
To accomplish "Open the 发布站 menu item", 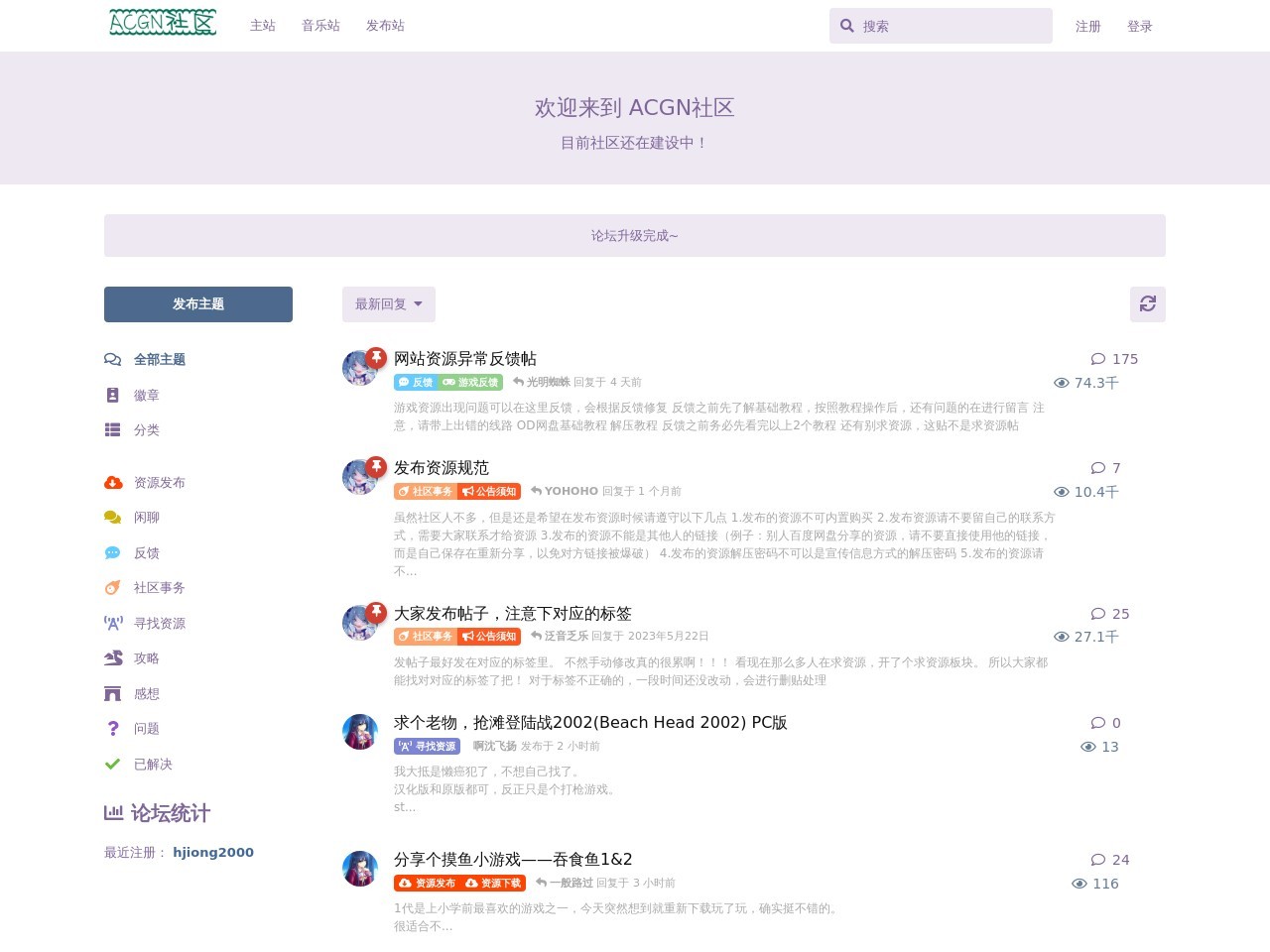I will (x=385, y=26).
